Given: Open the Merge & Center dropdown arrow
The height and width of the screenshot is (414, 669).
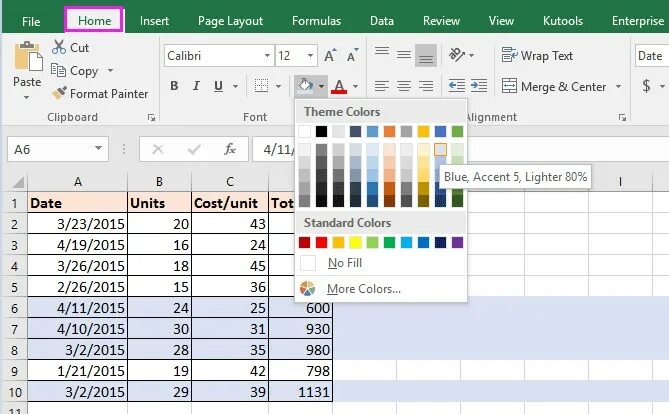Looking at the screenshot, I should point(618,87).
